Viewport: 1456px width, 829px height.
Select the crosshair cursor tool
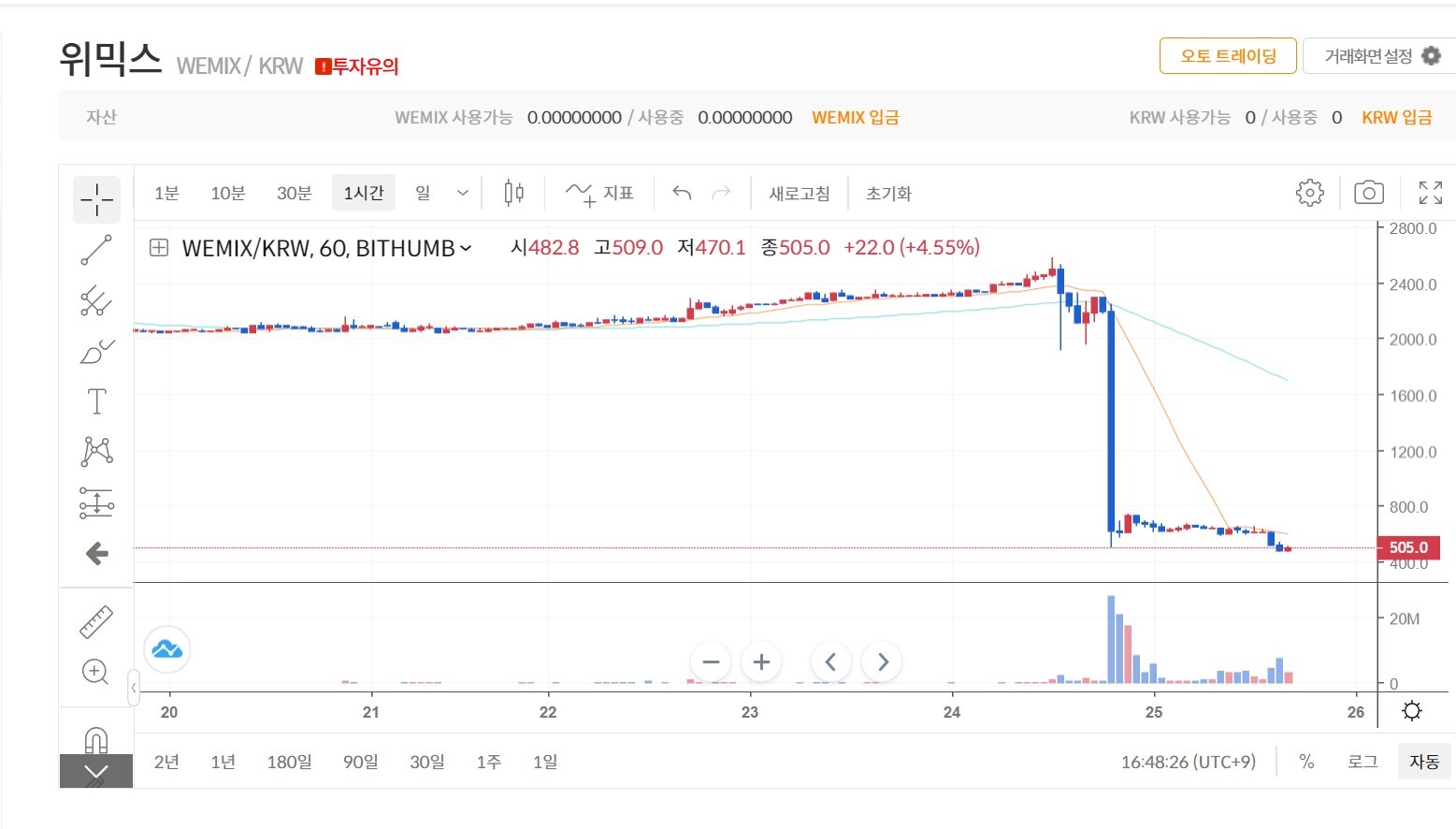(x=96, y=199)
